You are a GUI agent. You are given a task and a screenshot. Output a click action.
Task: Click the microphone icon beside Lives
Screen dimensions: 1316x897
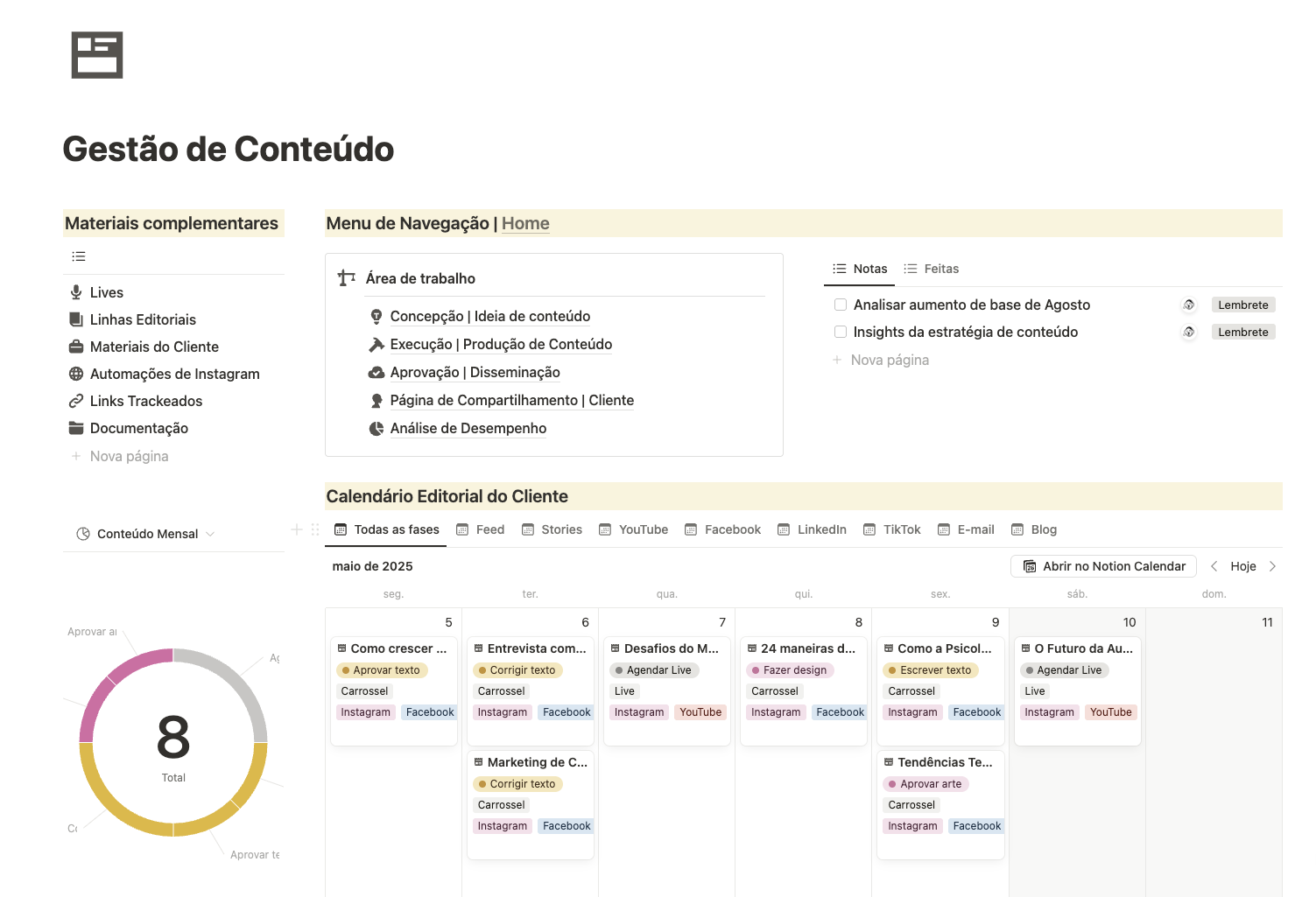pyautogui.click(x=76, y=292)
